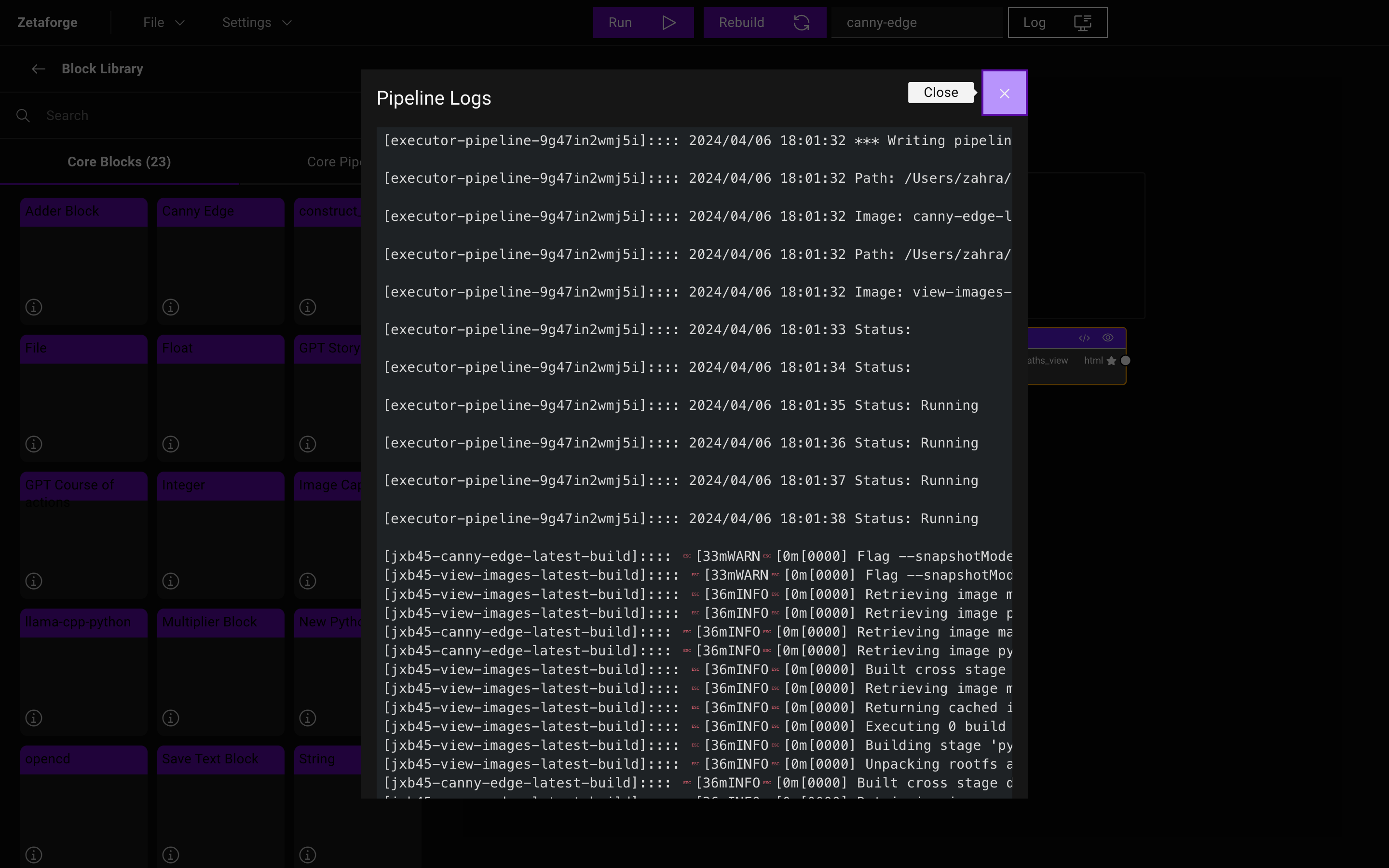The height and width of the screenshot is (868, 1389).
Task: Click the monitor icon in Log button
Action: [x=1082, y=22]
